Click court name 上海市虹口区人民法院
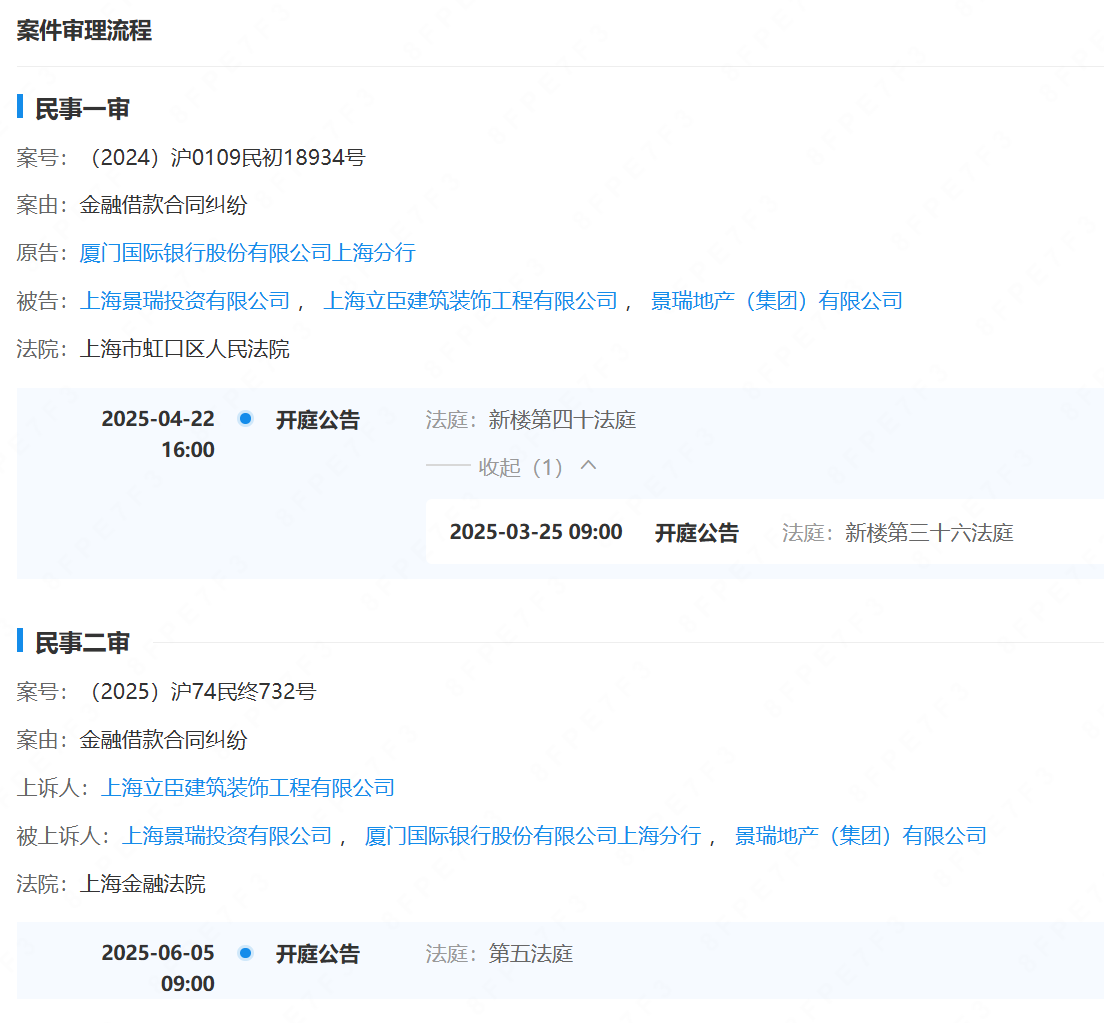 point(184,349)
